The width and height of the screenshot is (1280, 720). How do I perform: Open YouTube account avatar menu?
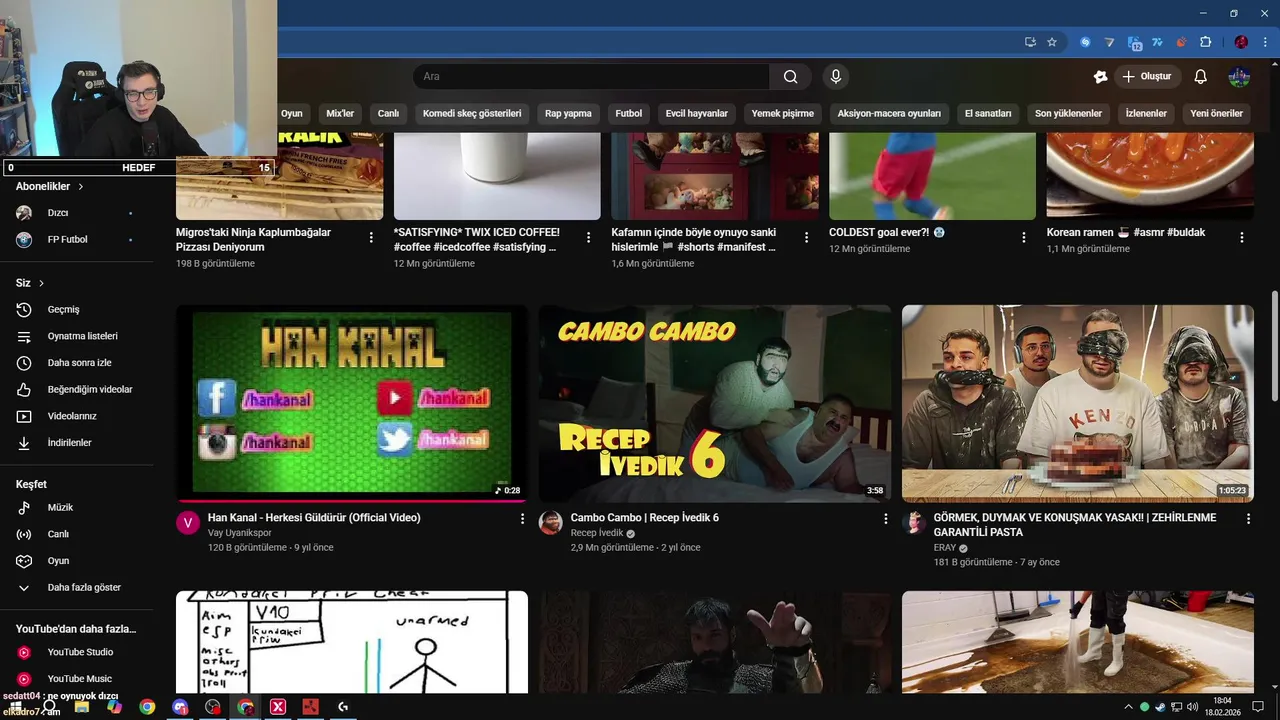1239,77
